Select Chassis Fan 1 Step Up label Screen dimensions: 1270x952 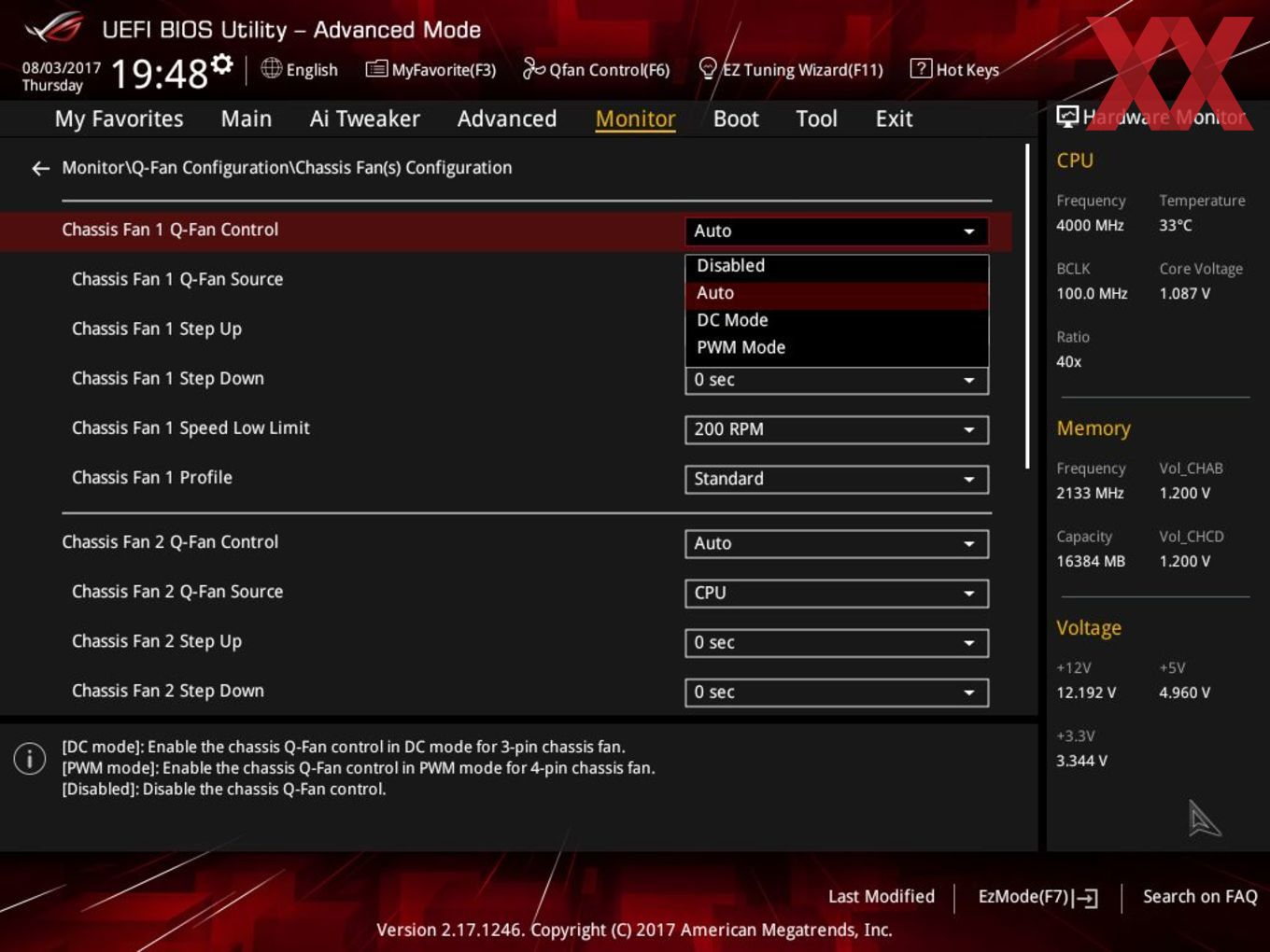[x=157, y=329]
